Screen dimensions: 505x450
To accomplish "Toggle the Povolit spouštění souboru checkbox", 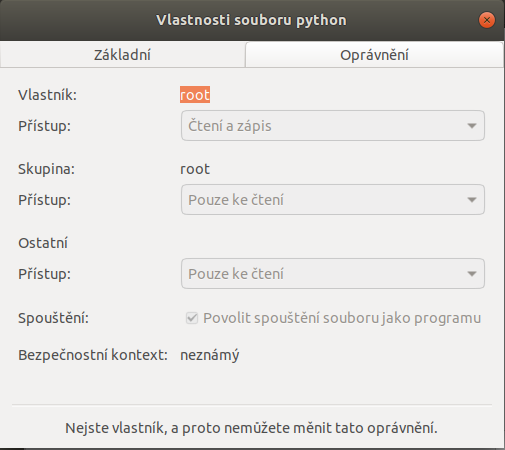I will (x=192, y=318).
